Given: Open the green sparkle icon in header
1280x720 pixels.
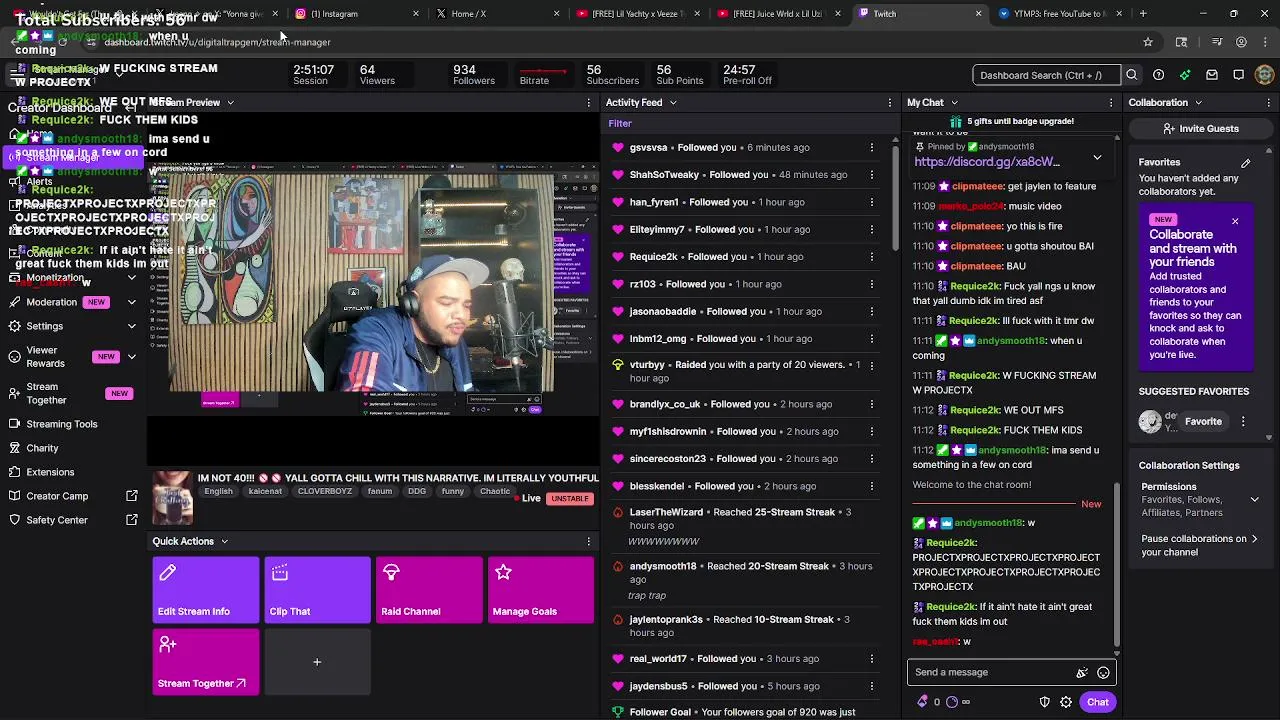Looking at the screenshot, I should coord(1185,75).
